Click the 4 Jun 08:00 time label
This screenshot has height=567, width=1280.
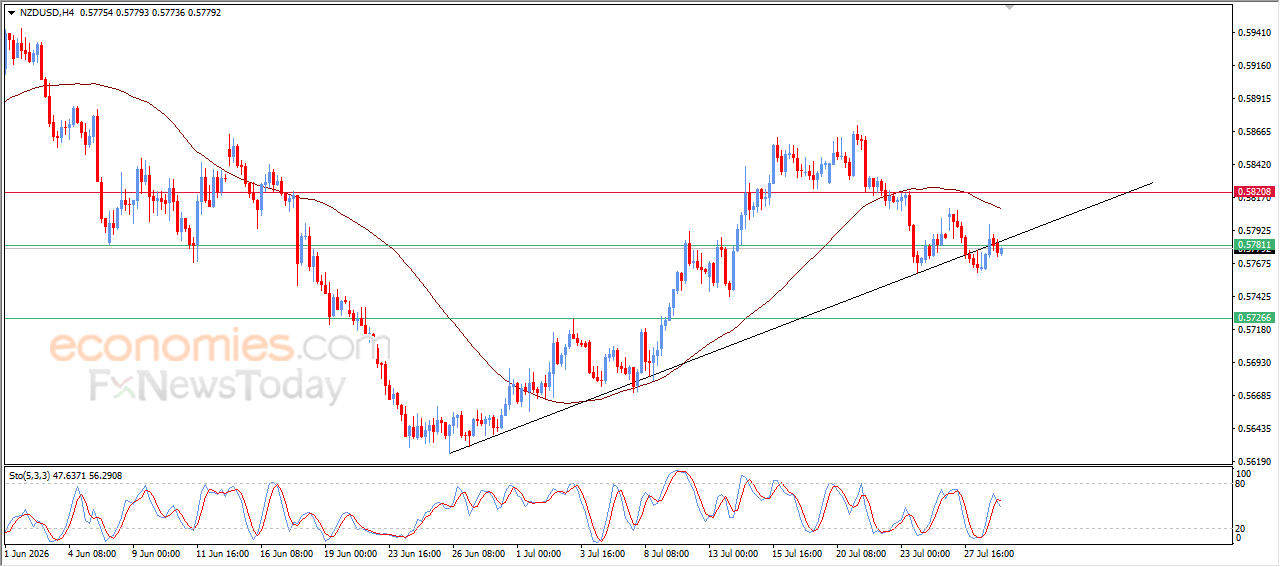click(92, 552)
